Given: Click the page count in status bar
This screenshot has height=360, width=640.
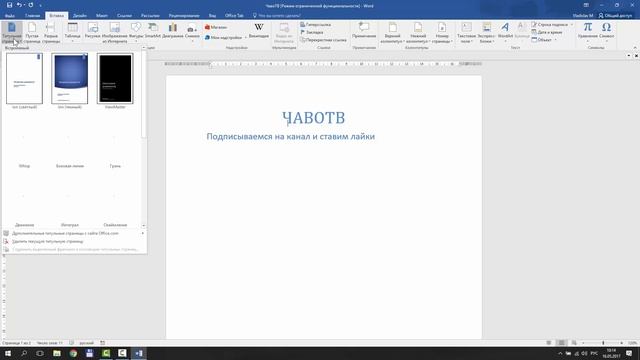Looking at the screenshot, I should click(x=16, y=343).
